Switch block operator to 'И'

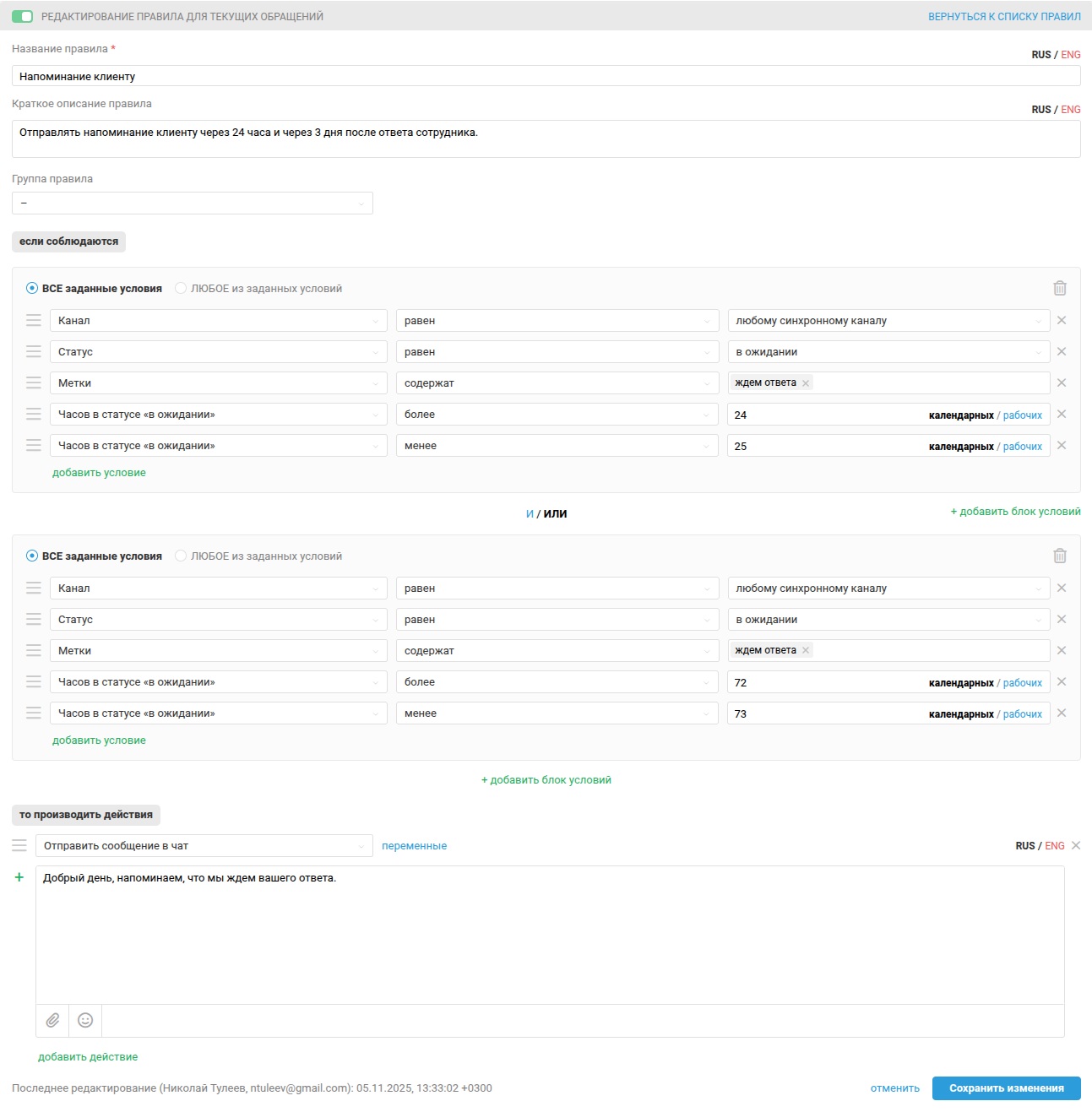click(530, 513)
